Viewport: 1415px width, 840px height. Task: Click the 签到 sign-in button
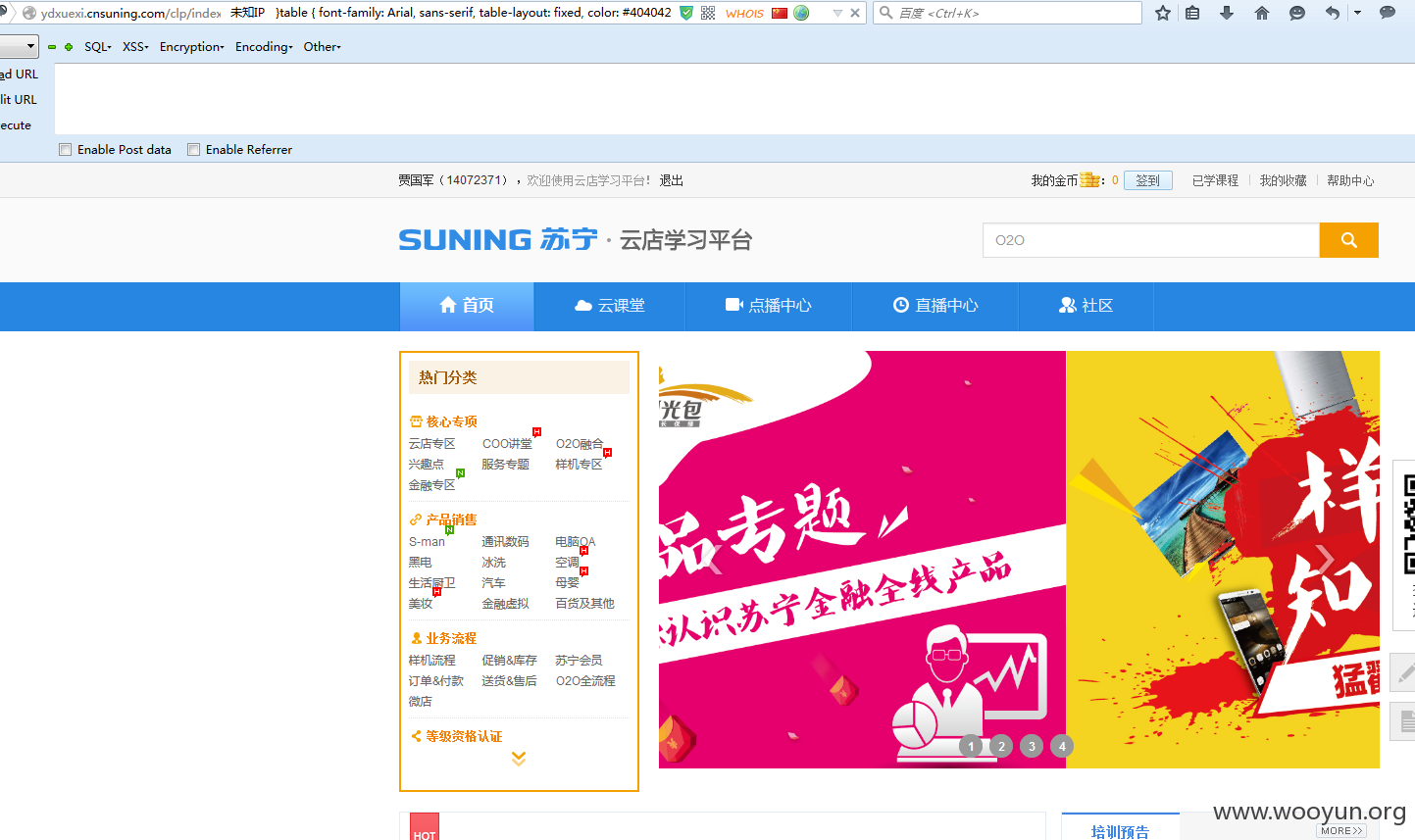click(x=1147, y=180)
